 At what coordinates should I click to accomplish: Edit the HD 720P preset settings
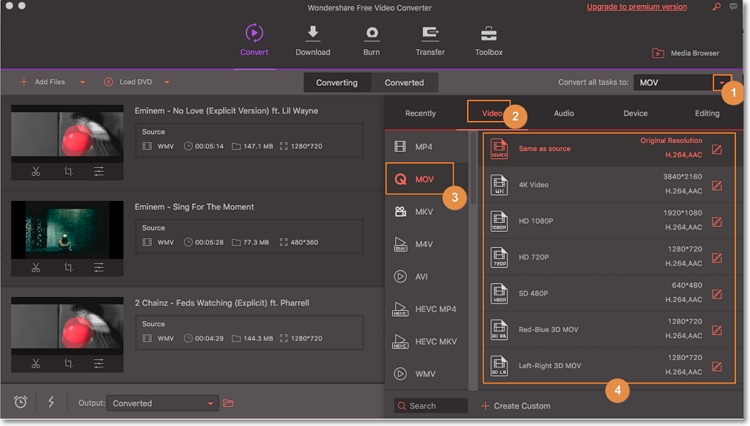[x=717, y=258]
